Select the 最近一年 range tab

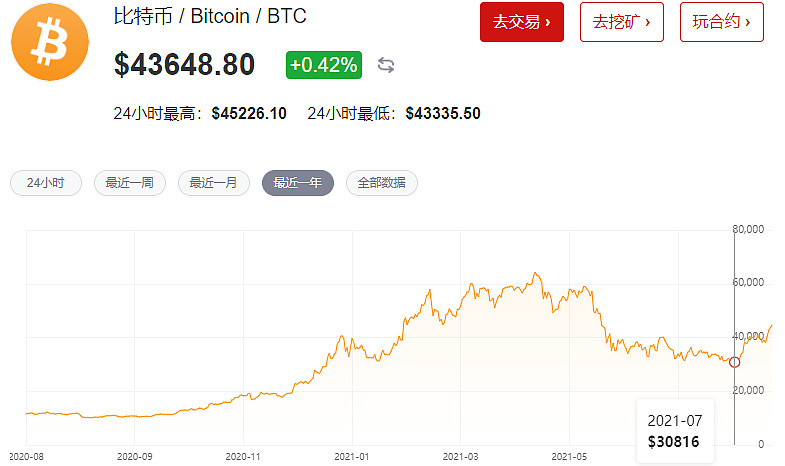pyautogui.click(x=297, y=183)
